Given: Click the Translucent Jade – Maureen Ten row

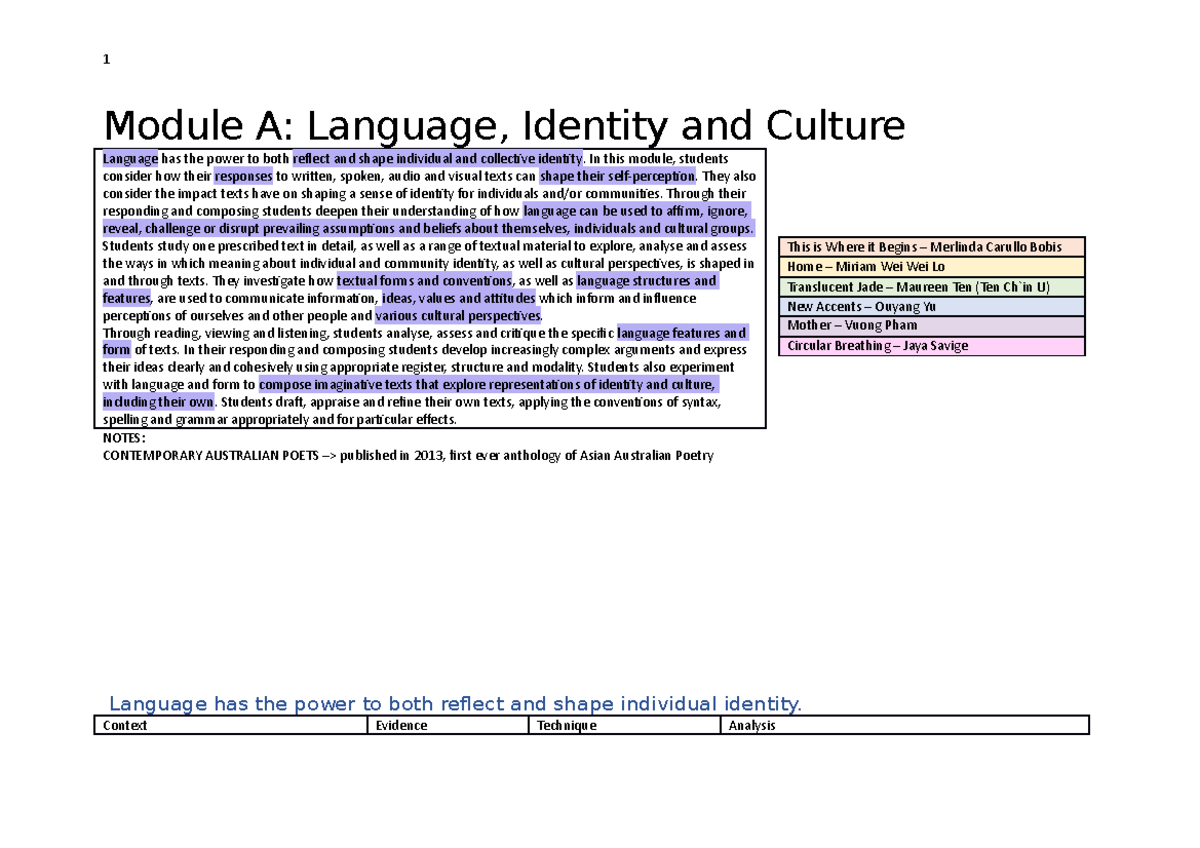Looking at the screenshot, I should coord(930,287).
